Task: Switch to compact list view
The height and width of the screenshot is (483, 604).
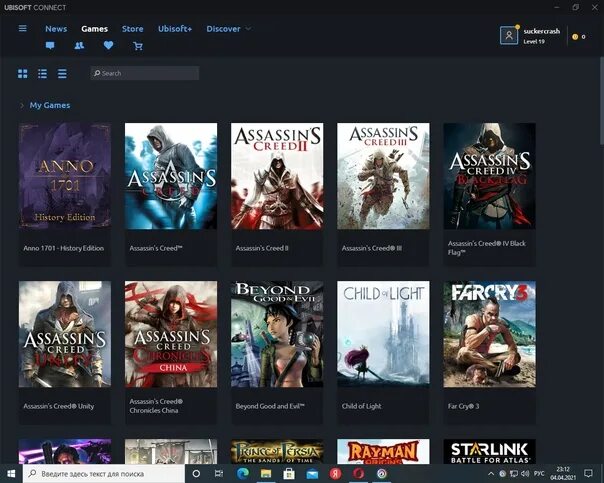Action: point(62,74)
